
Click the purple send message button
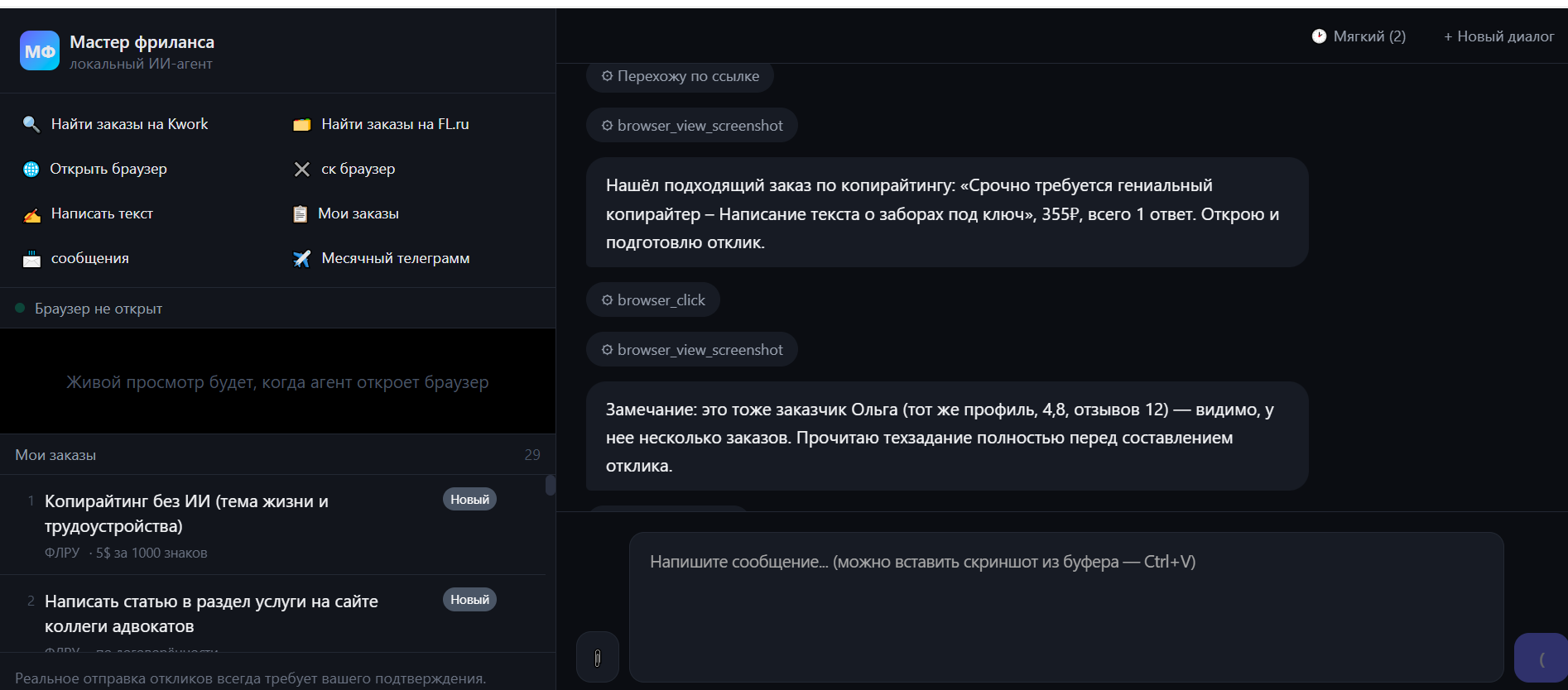[1541, 659]
